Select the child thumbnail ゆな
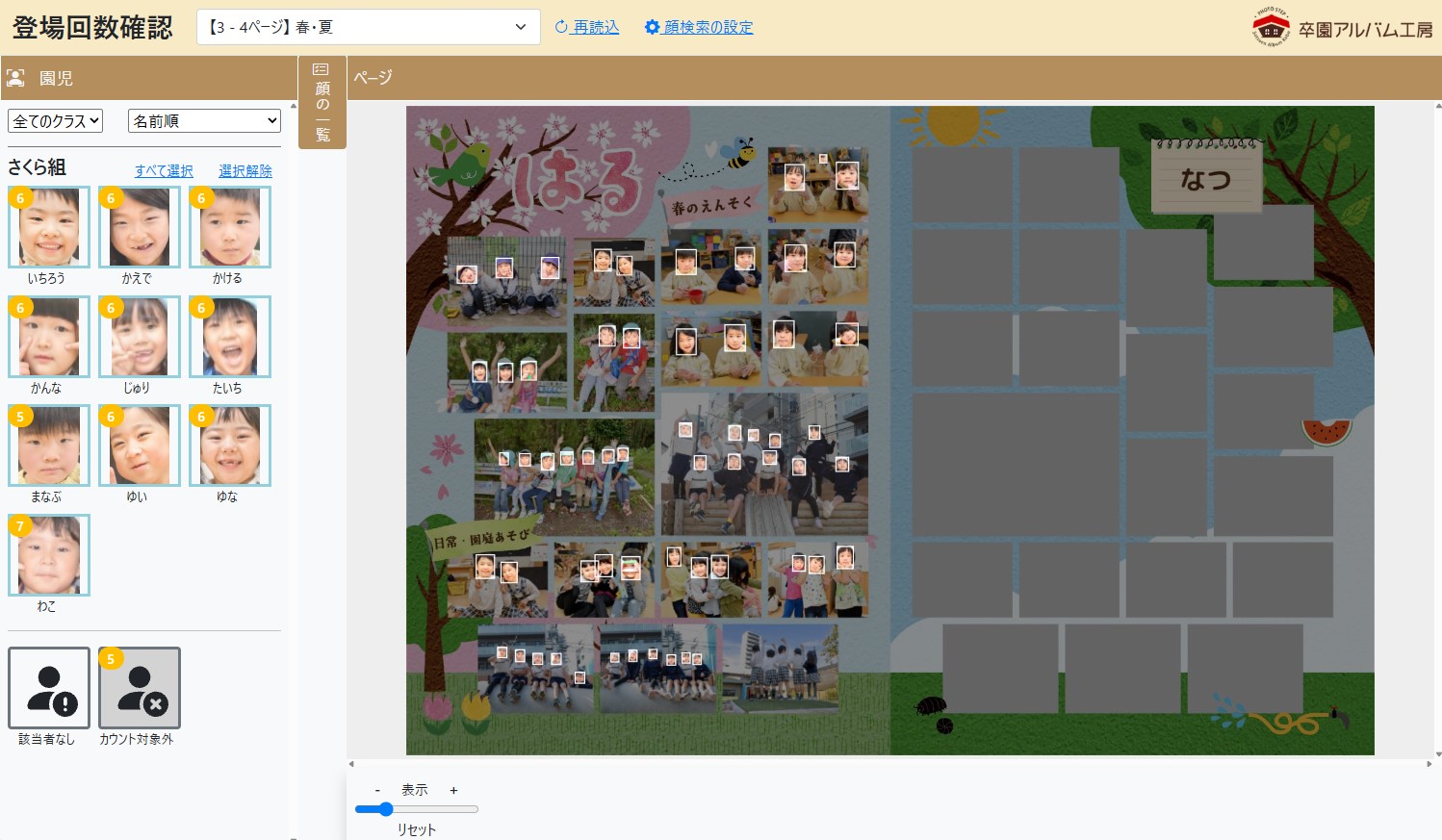 230,445
